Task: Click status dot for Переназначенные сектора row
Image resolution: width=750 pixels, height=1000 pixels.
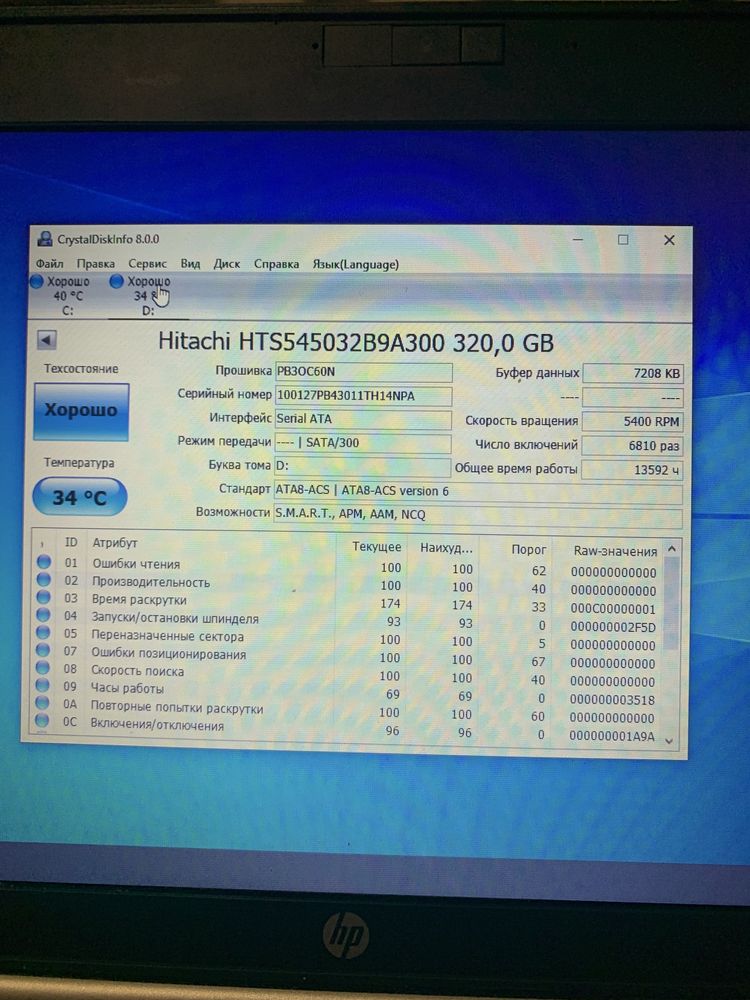Action: 43,632
